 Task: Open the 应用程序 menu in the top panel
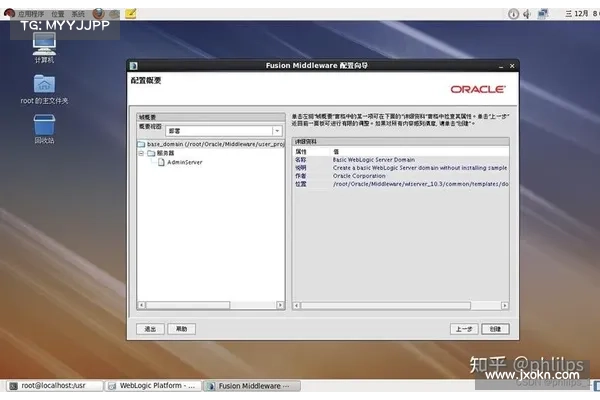coord(31,14)
